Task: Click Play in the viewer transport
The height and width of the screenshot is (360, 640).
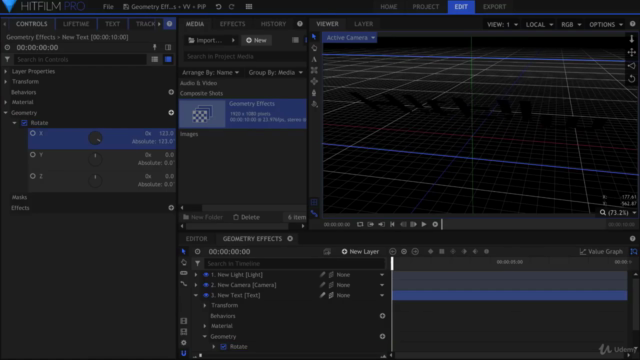Action: click(424, 224)
